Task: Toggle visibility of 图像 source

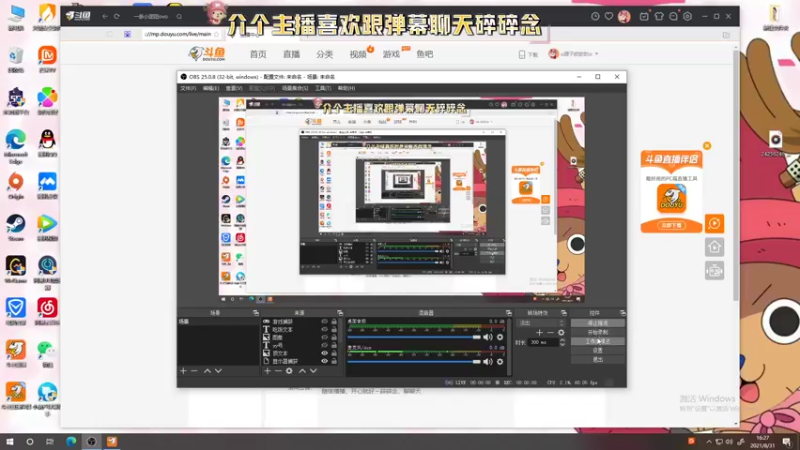Action: point(324,337)
